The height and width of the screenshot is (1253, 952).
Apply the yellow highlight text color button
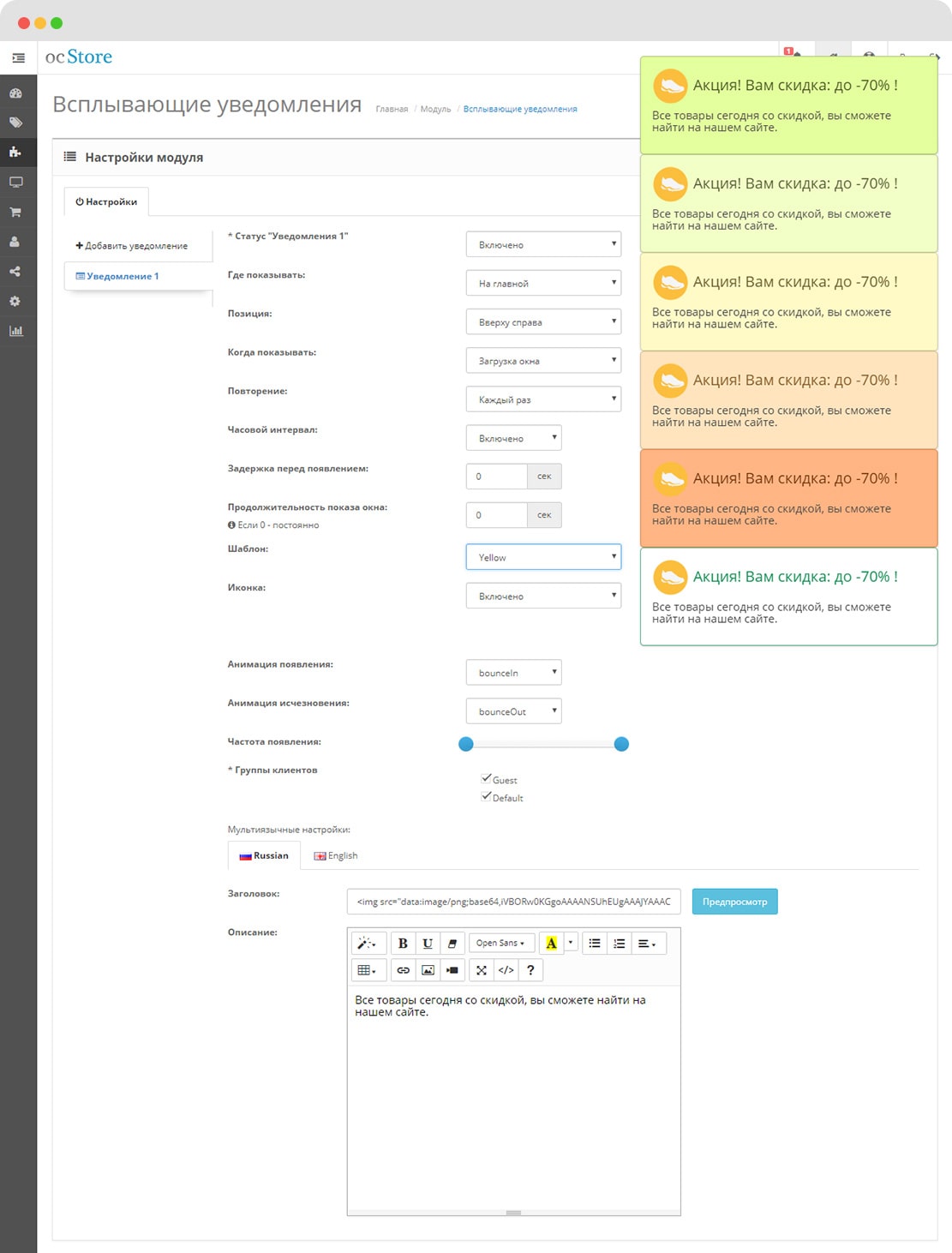tap(551, 944)
